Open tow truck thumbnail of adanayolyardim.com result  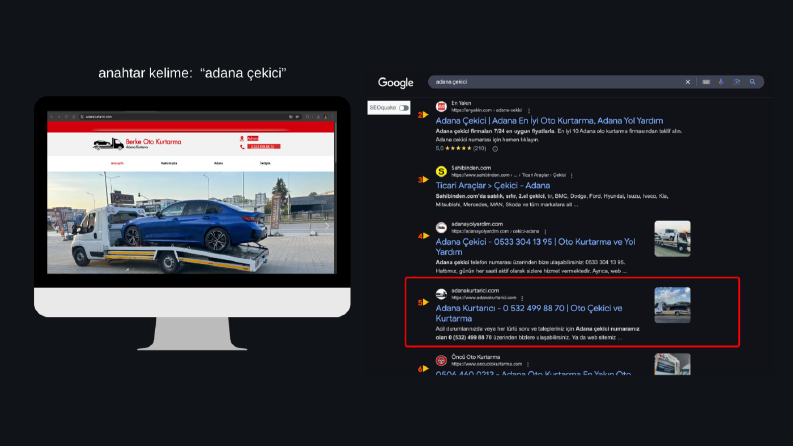tap(672, 239)
